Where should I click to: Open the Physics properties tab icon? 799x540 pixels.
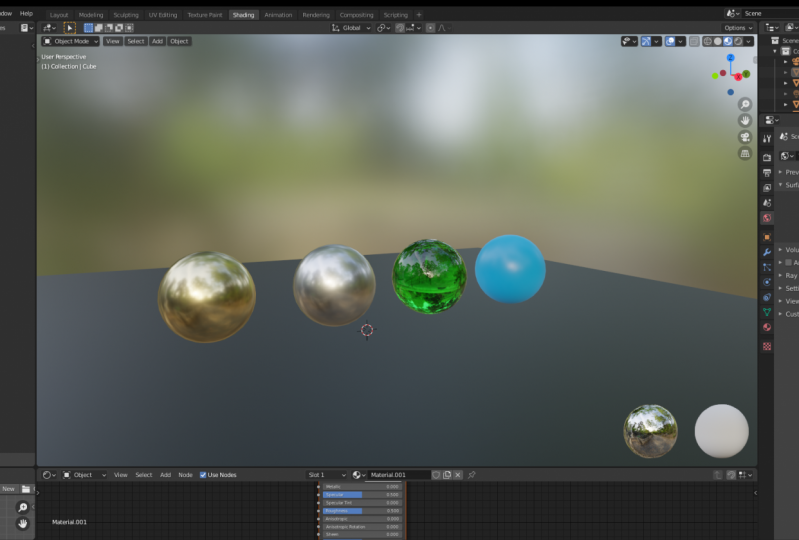pos(767,282)
